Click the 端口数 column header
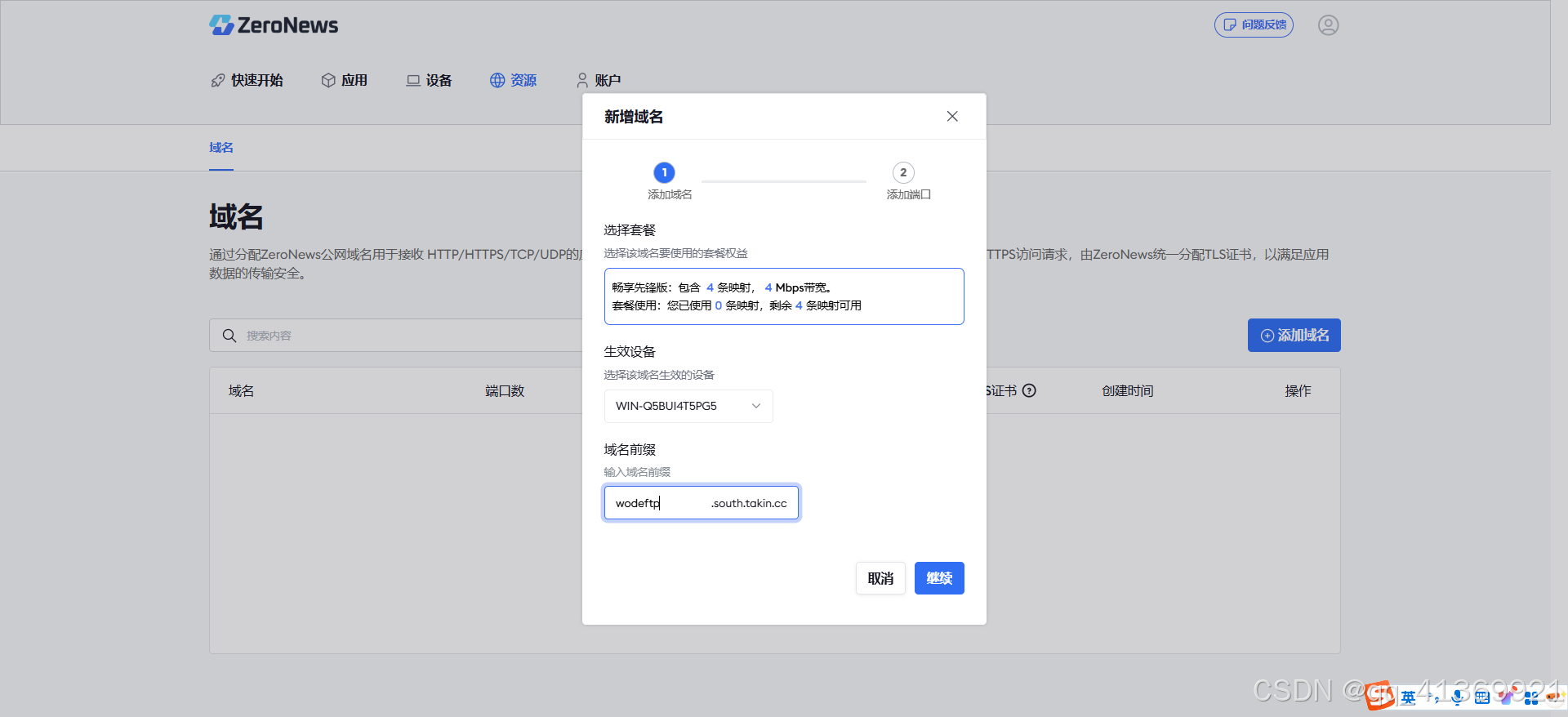Viewport: 1568px width, 717px height. coord(505,391)
